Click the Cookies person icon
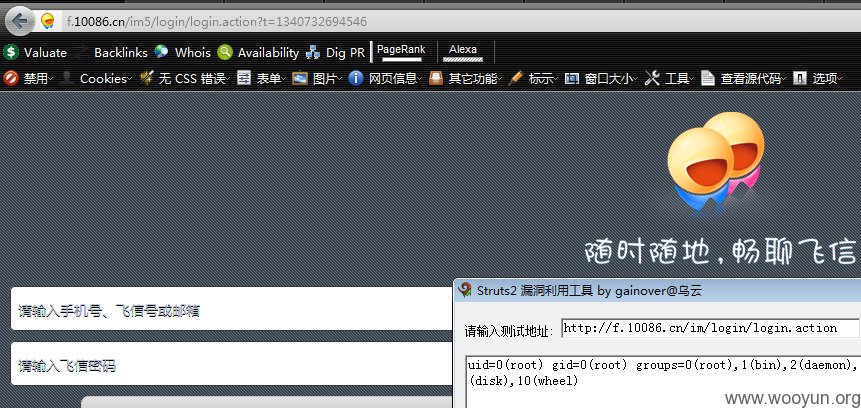This screenshot has height=408, width=861. 68,78
